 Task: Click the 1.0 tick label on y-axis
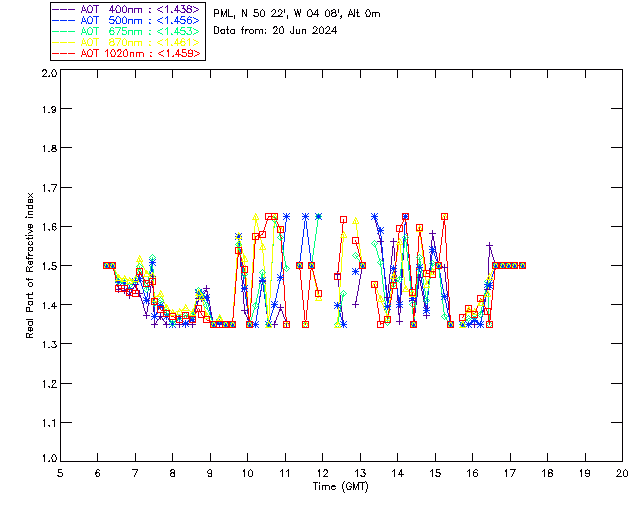click(x=48, y=460)
